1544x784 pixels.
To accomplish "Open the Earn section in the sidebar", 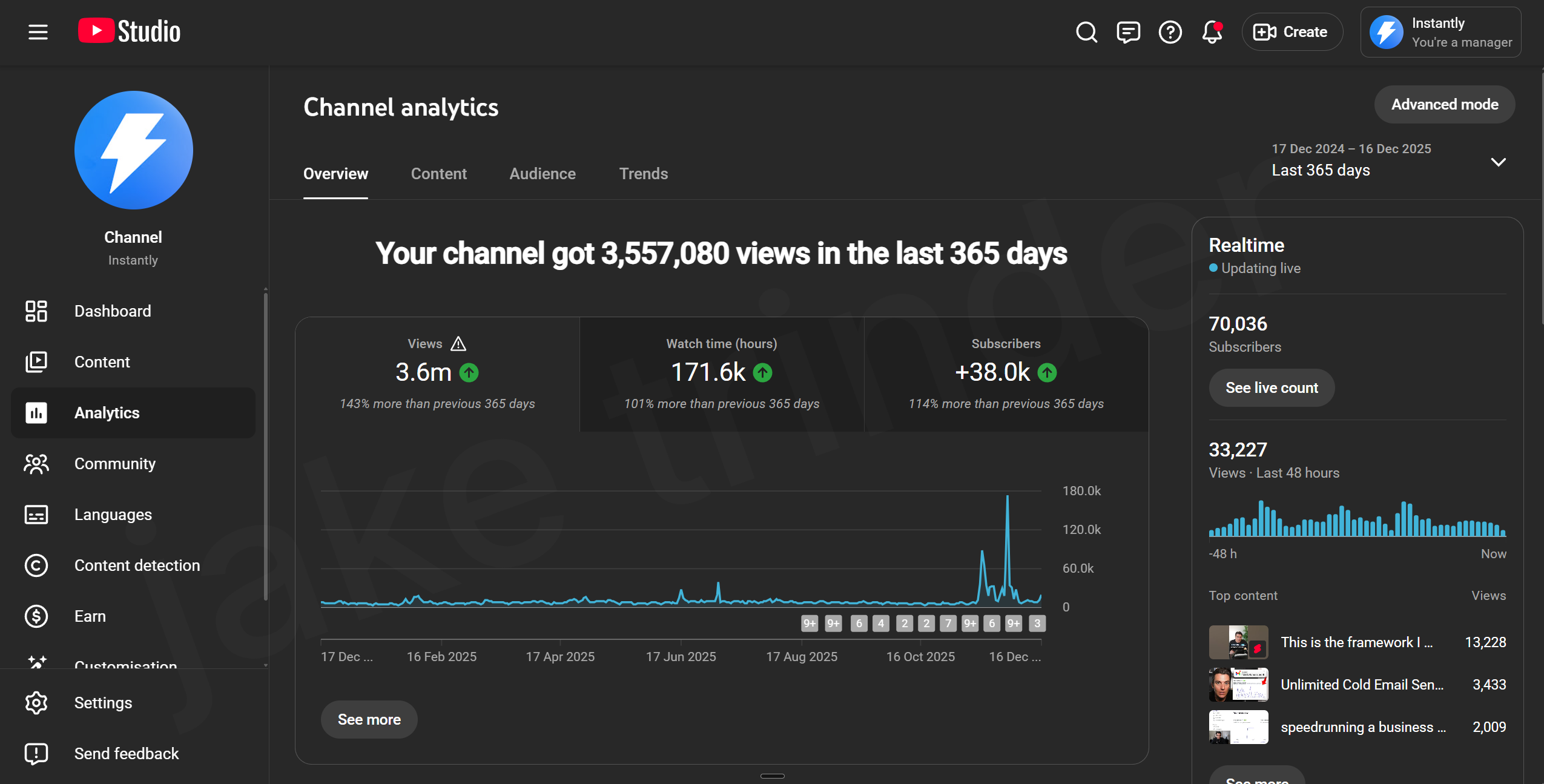I will pyautogui.click(x=36, y=616).
